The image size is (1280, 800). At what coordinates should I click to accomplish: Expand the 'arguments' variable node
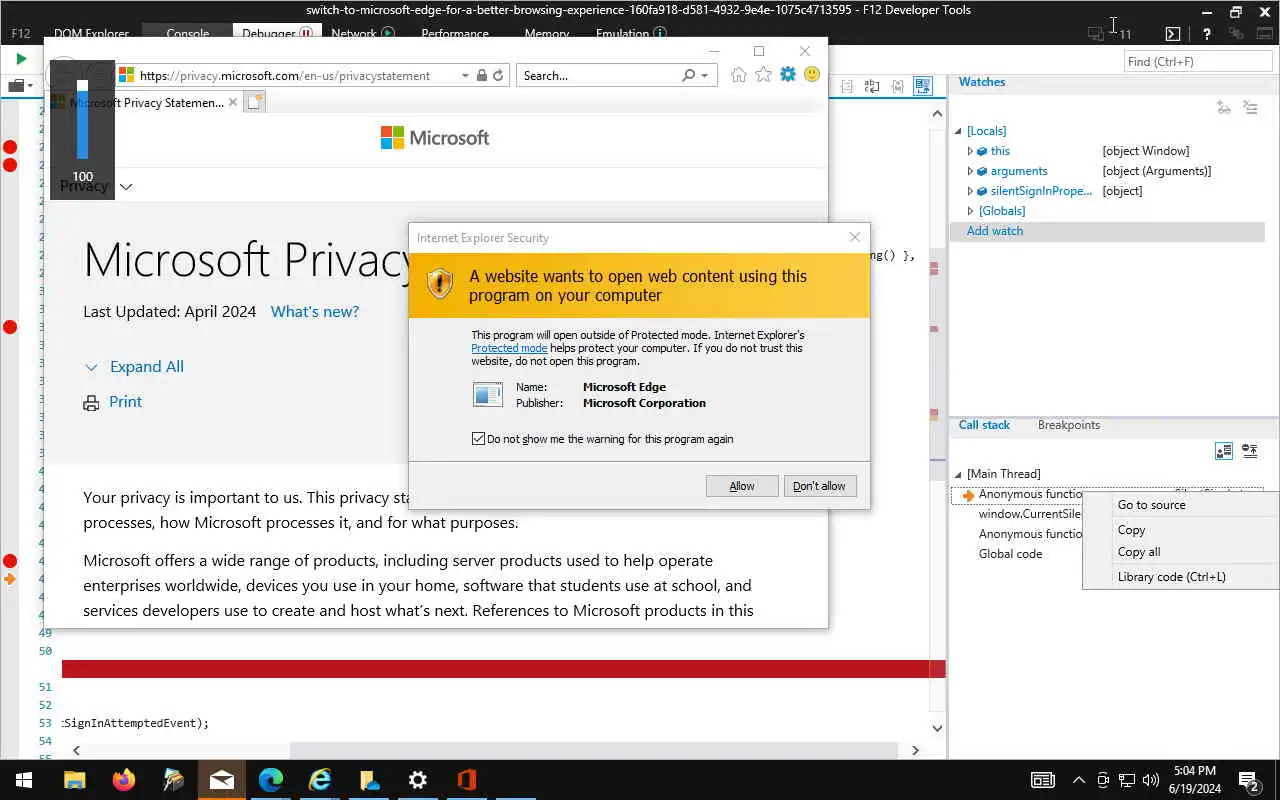tap(970, 171)
